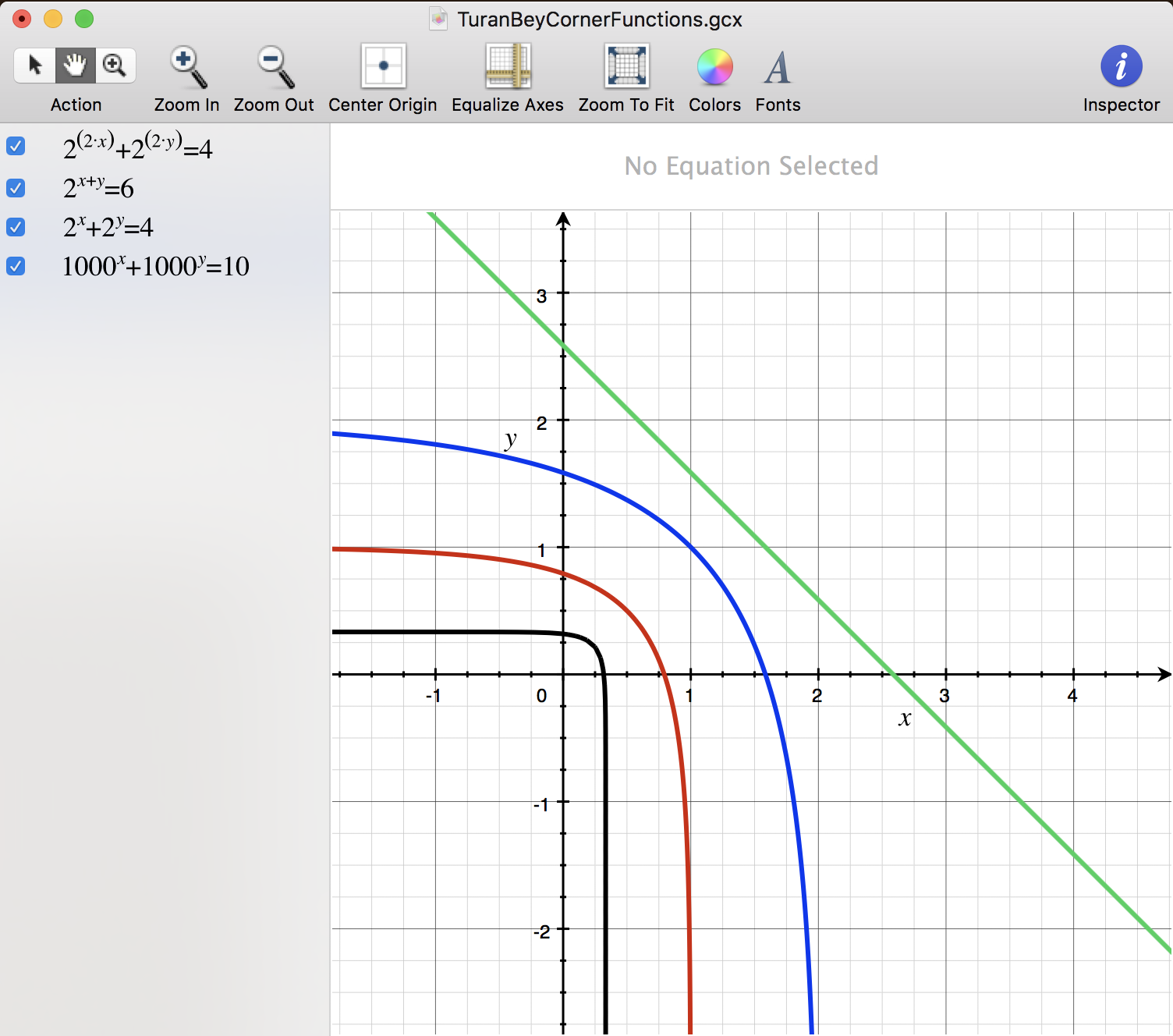1173x1036 pixels.
Task: Click the Equalize Axes icon
Action: pyautogui.click(x=508, y=66)
